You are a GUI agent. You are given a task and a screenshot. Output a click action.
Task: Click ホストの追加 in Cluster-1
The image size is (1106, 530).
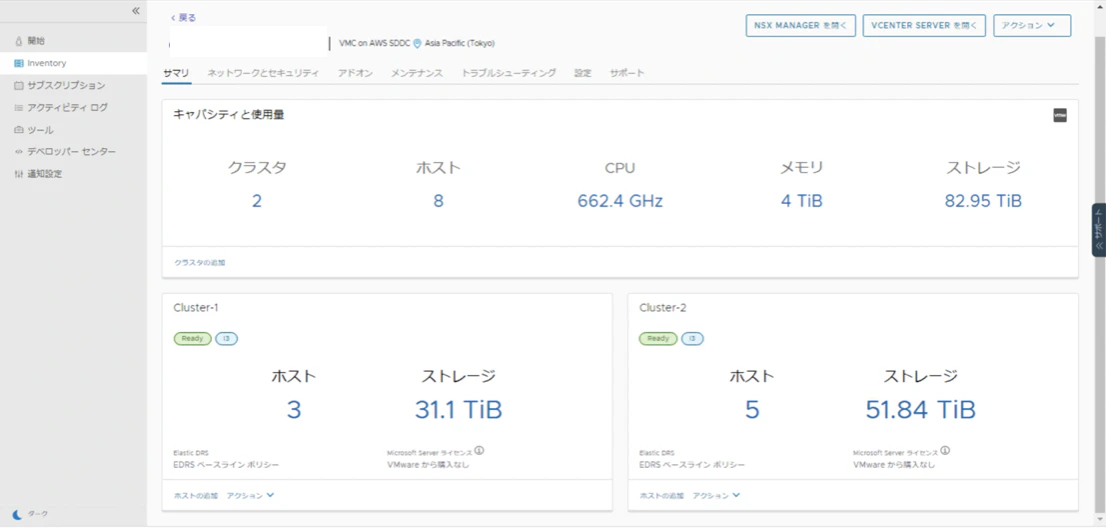195,495
